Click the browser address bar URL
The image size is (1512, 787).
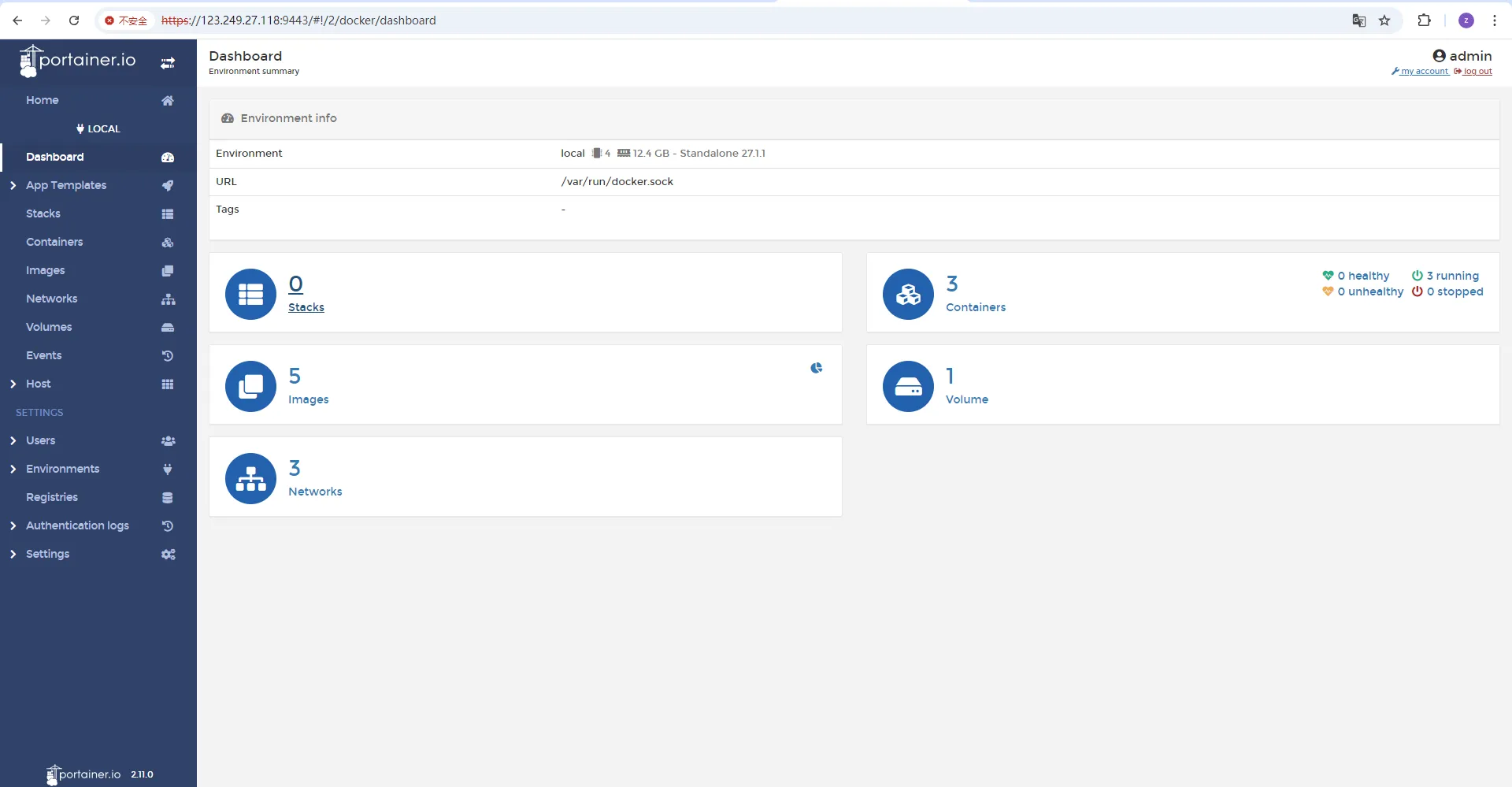tap(298, 20)
